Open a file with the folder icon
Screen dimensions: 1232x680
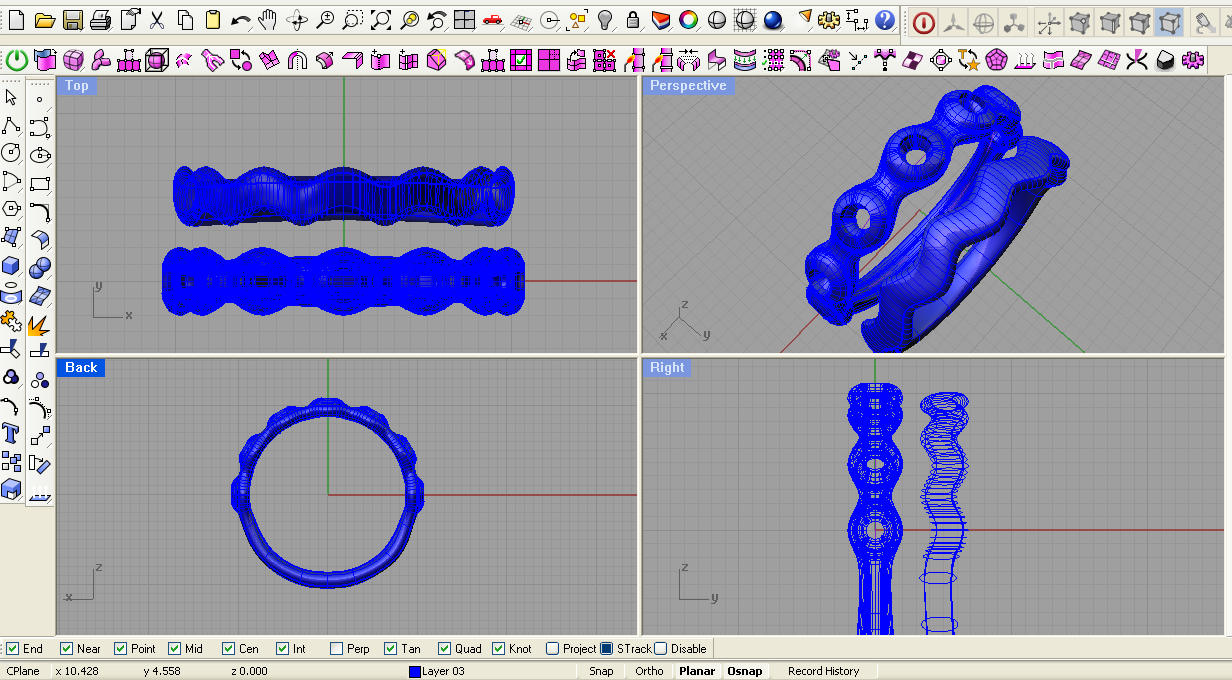click(x=44, y=19)
